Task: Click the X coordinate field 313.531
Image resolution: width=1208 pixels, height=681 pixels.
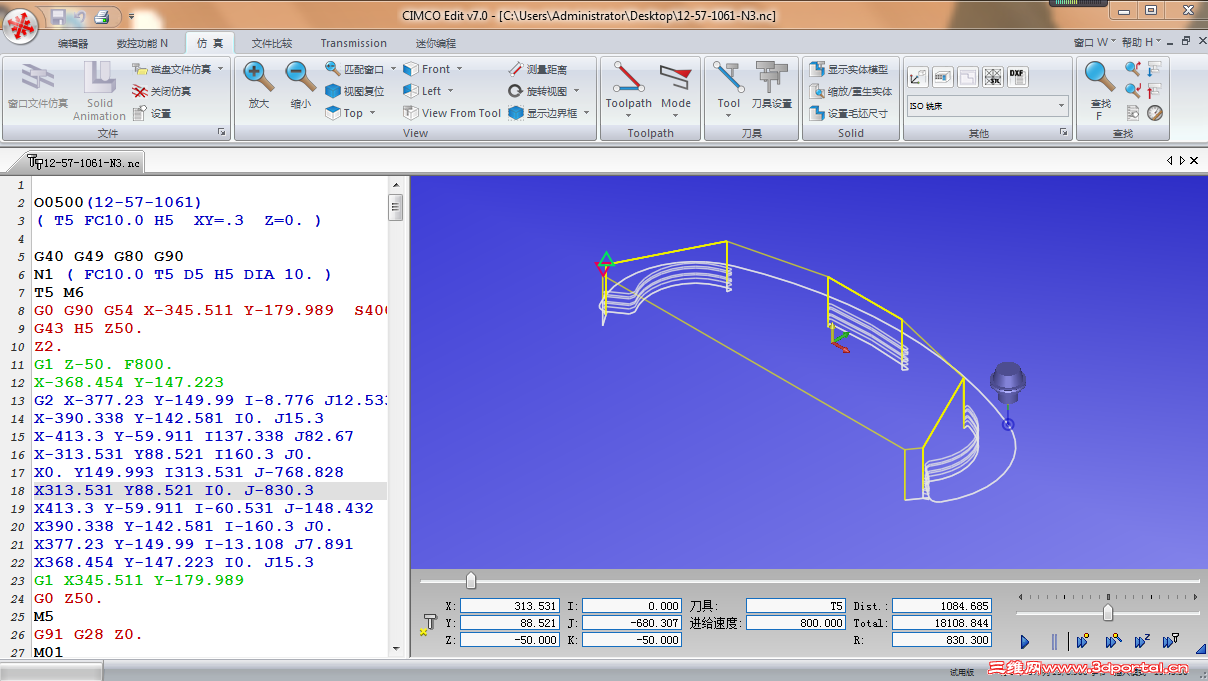Action: point(509,606)
